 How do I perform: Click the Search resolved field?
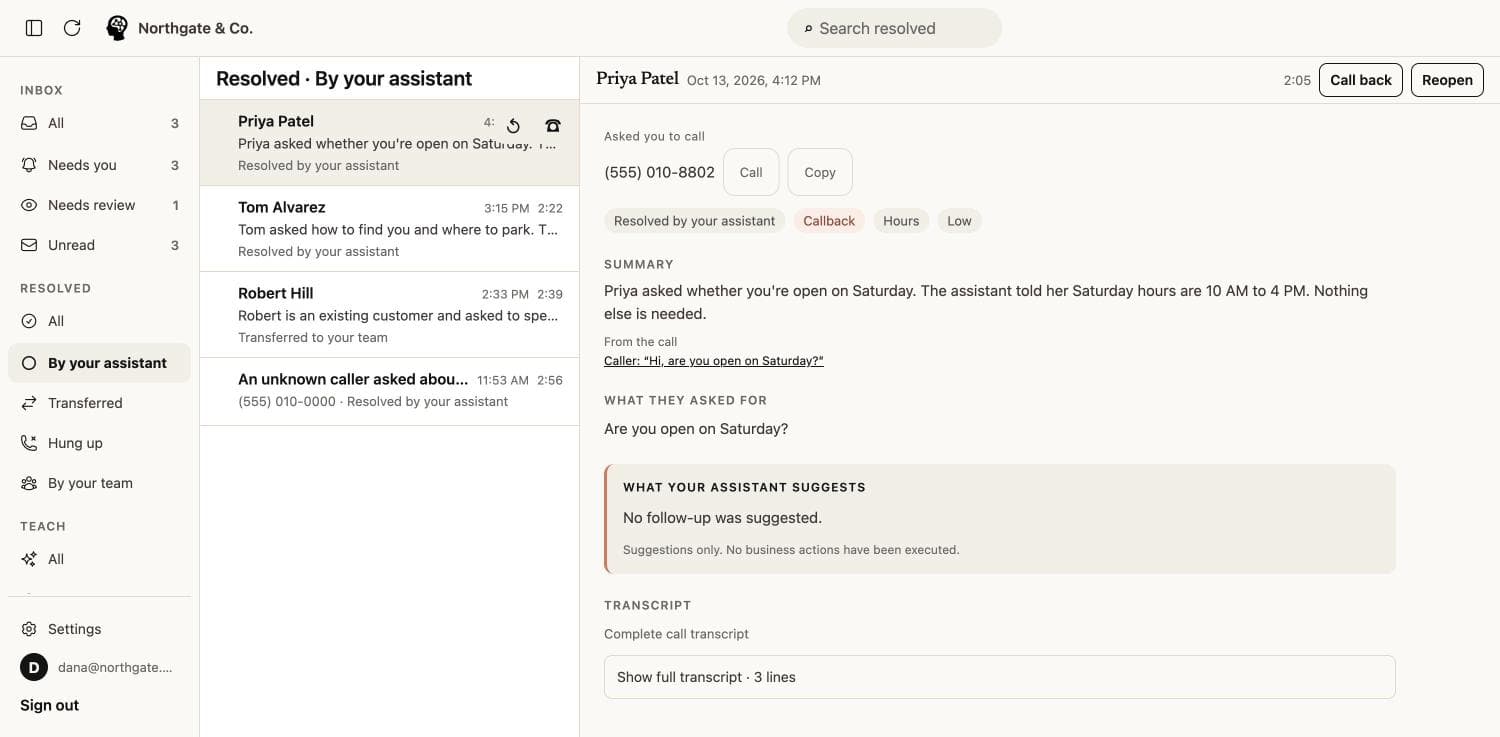pyautogui.click(x=894, y=28)
